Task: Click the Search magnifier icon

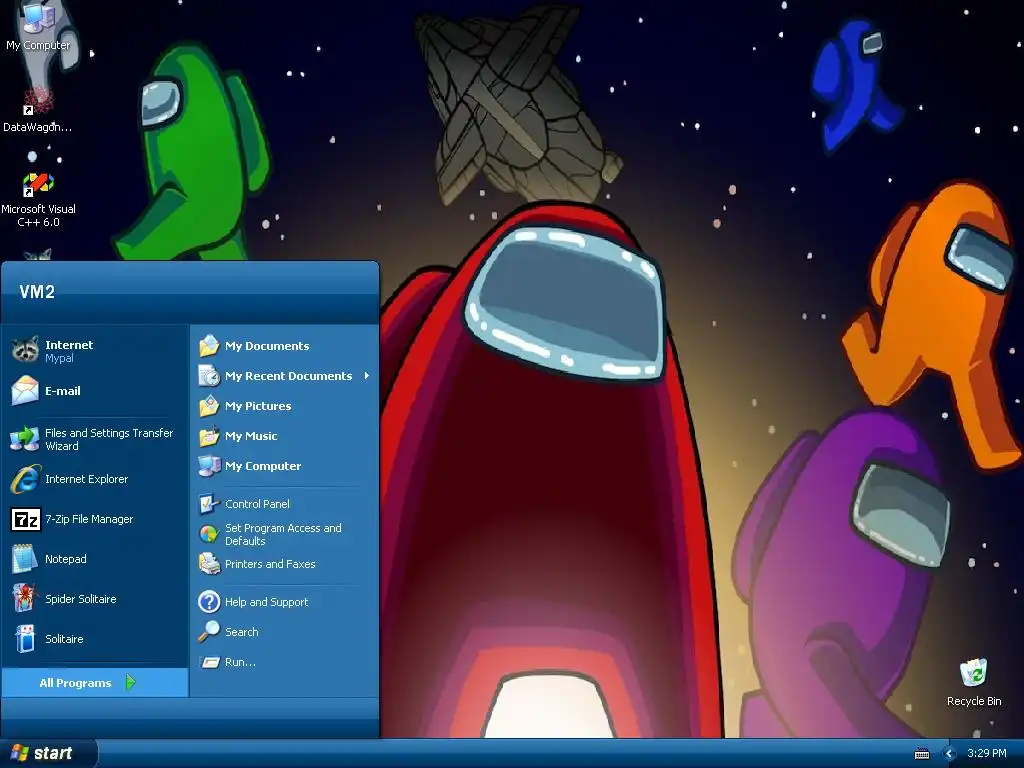Action: click(x=209, y=632)
